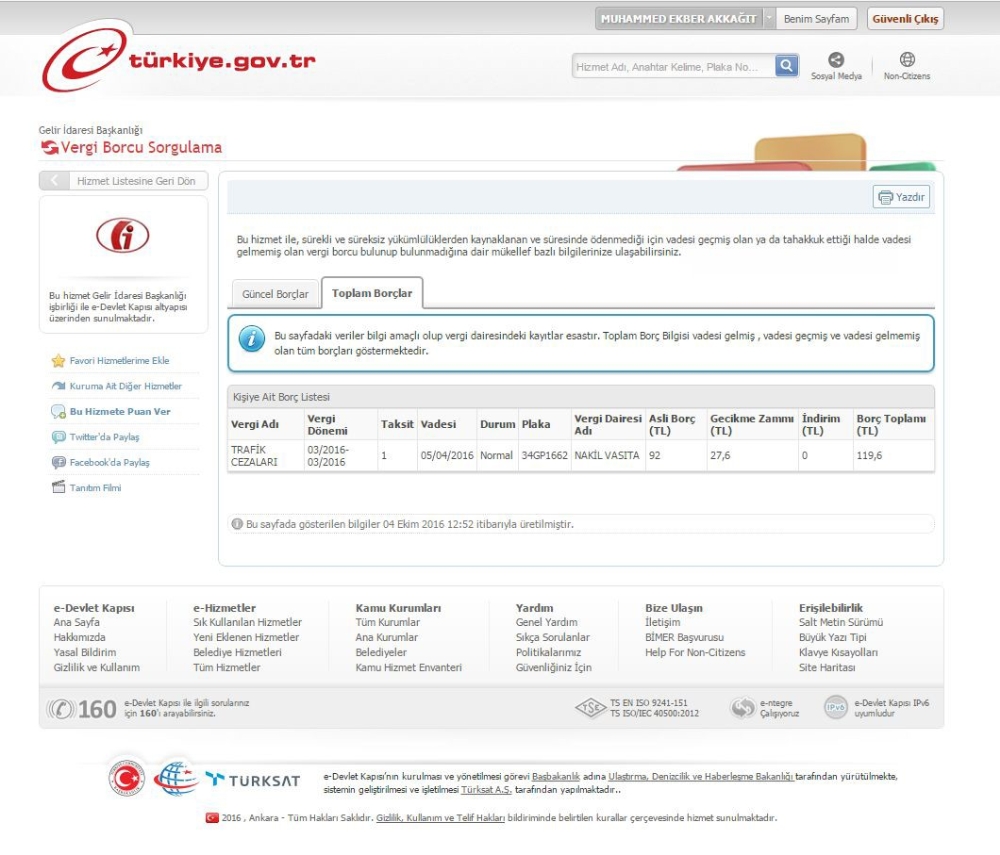Click the Facebook'da Paylaş icon
Screen dimensions: 1000x855
(59, 463)
